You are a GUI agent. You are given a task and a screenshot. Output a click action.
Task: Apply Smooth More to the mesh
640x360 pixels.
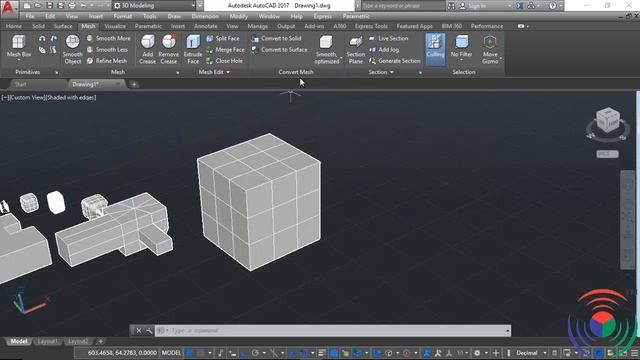coord(109,38)
